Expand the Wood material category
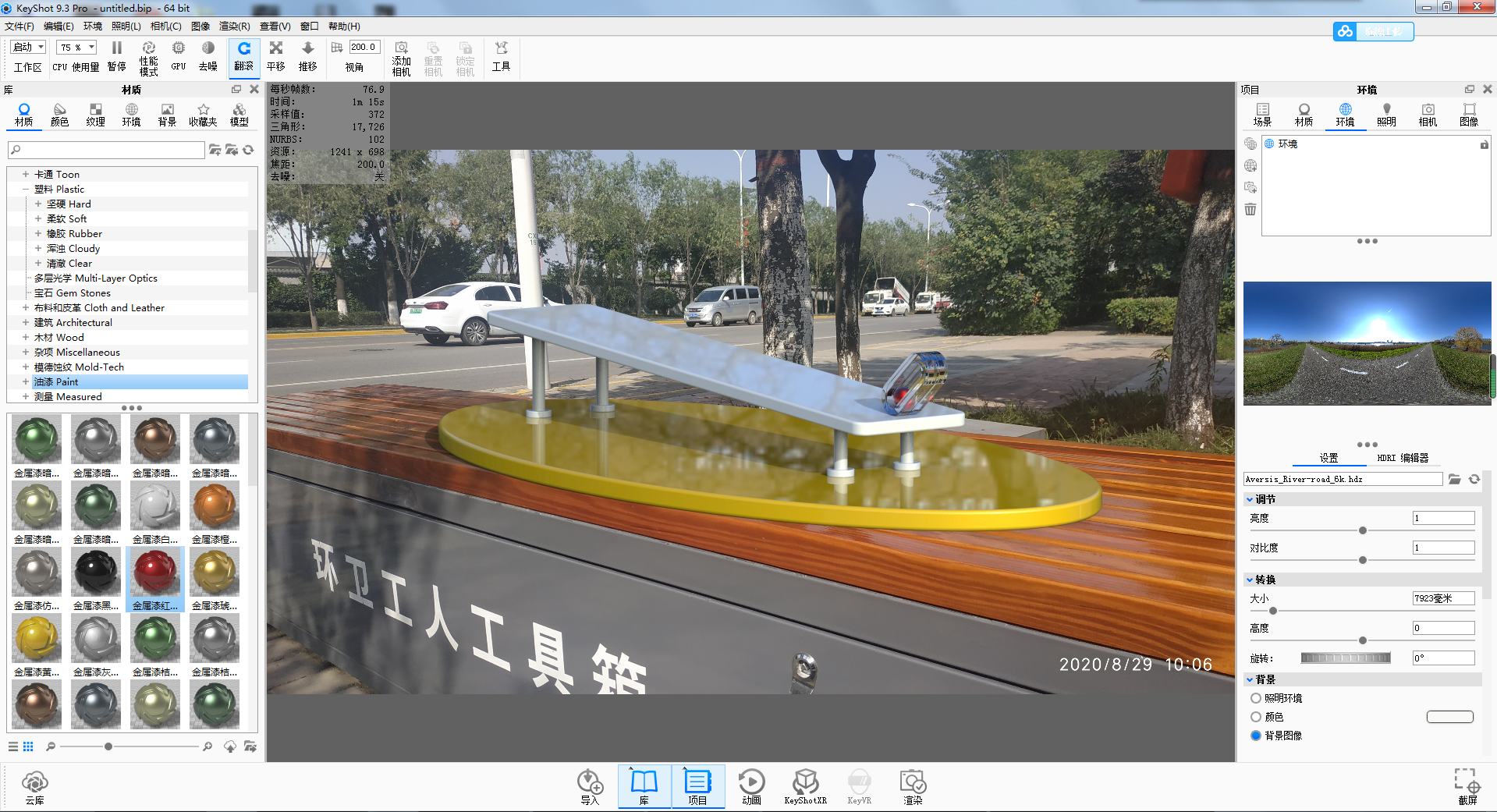The width and height of the screenshot is (1497, 812). 26,337
